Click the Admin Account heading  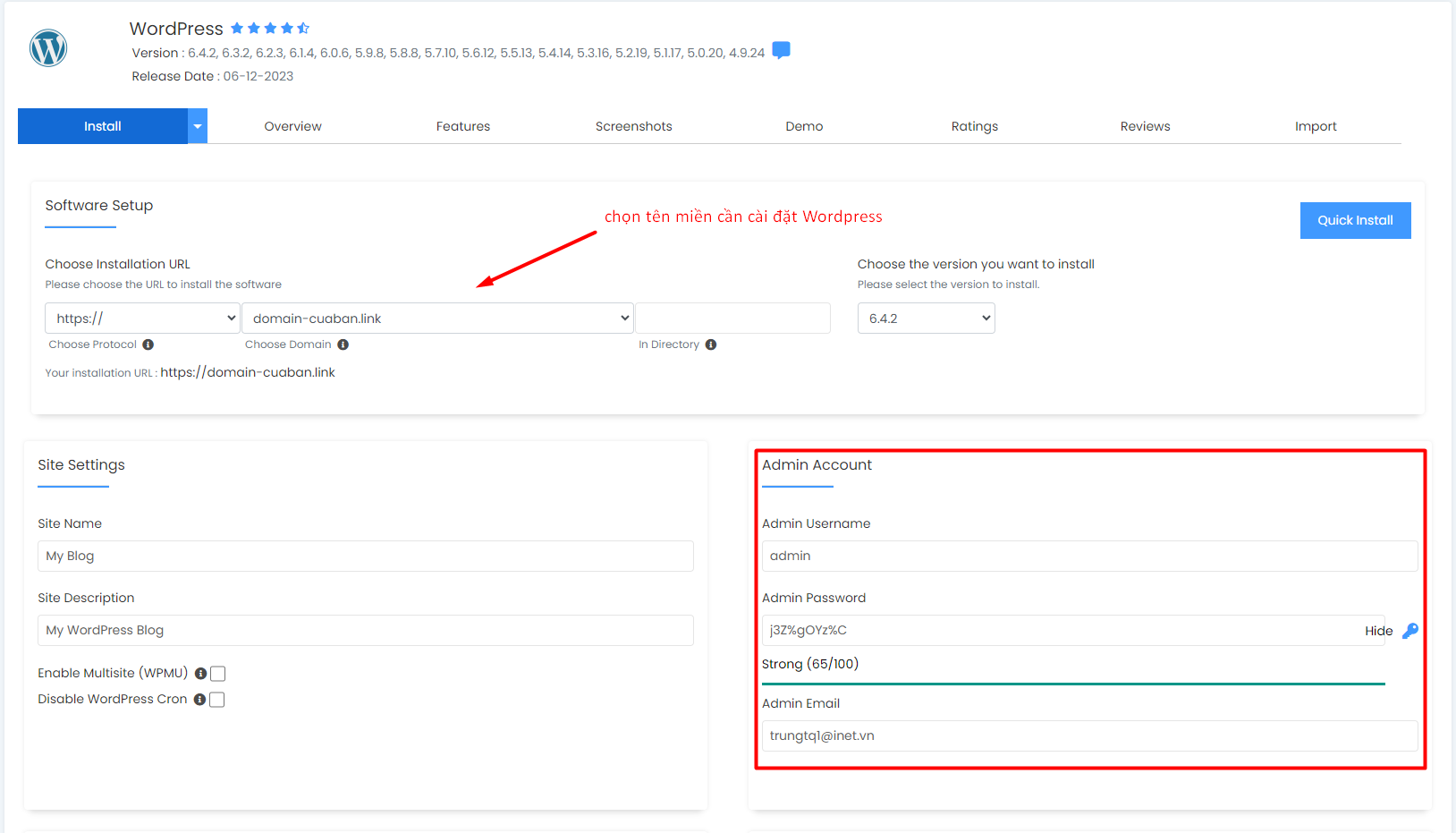tap(817, 464)
